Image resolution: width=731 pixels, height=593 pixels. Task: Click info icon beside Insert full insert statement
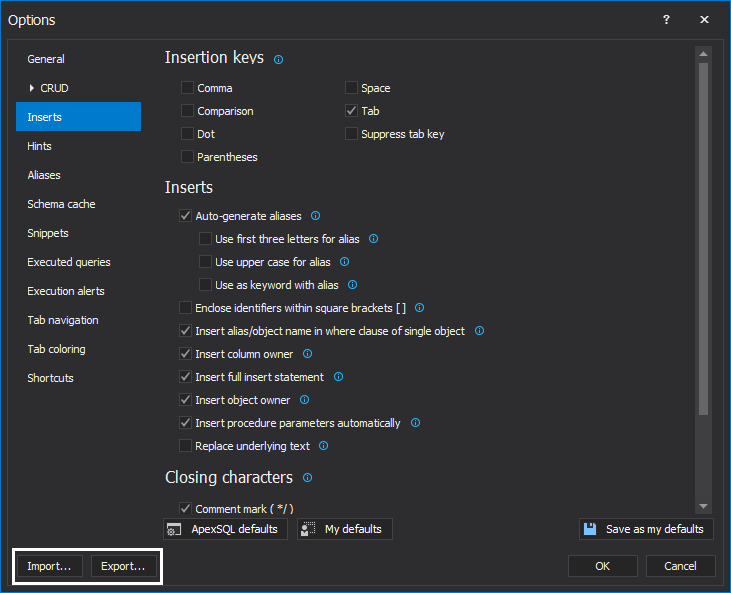click(x=338, y=377)
